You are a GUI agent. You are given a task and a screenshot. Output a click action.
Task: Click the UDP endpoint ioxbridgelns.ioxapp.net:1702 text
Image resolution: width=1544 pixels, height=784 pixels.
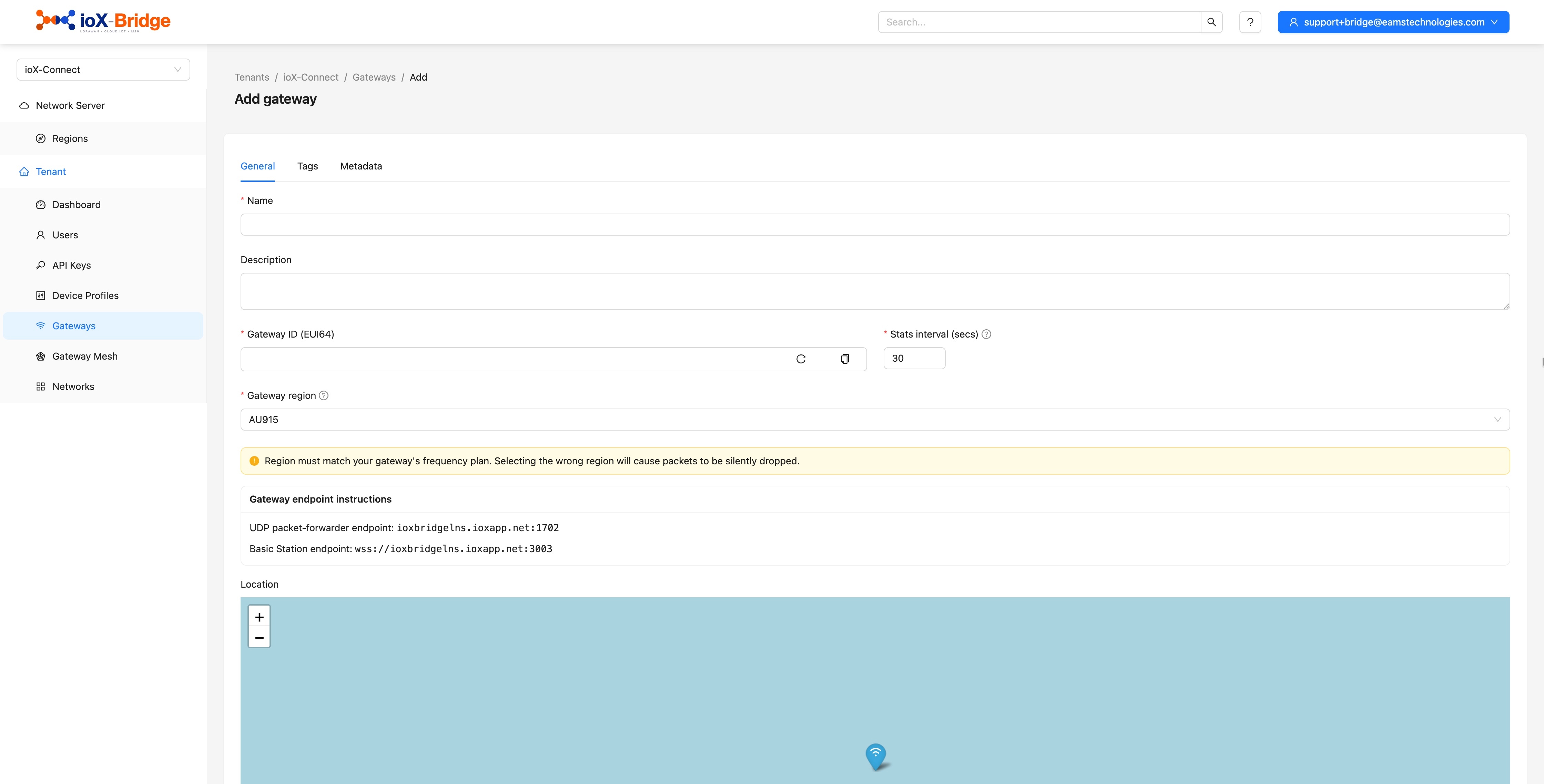pyautogui.click(x=478, y=528)
